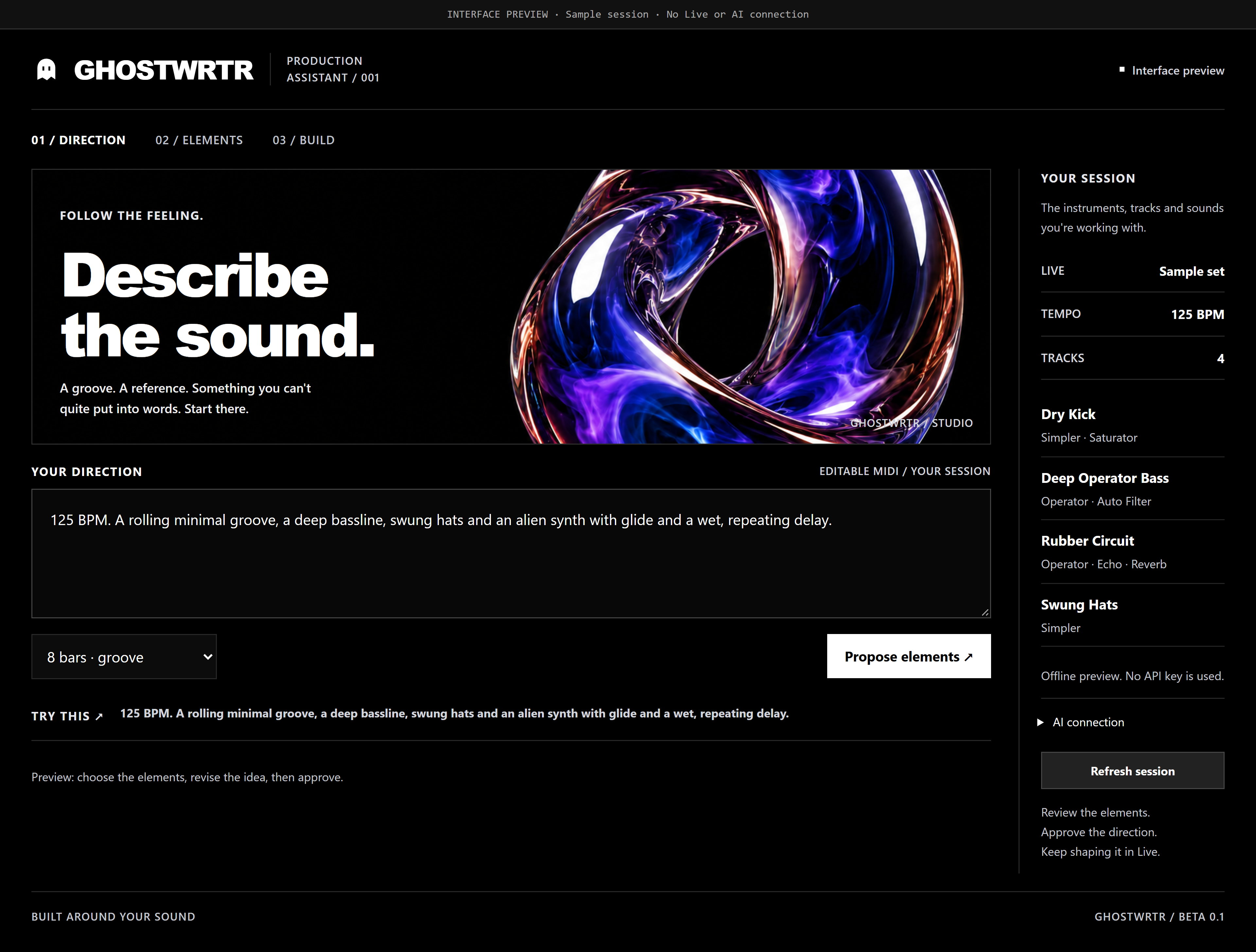Click the Simpler · Saturator device line
1256x952 pixels.
point(1089,437)
